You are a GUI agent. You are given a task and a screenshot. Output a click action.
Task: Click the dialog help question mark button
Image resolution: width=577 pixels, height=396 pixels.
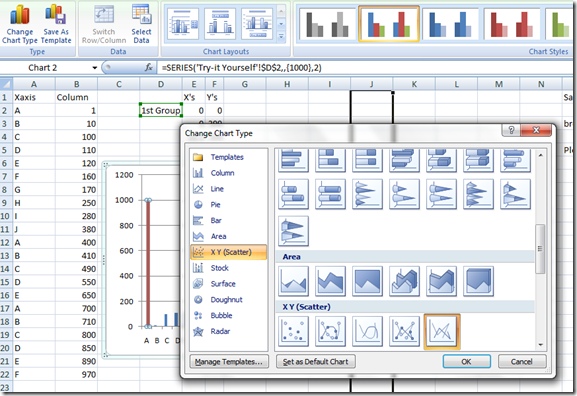pos(511,130)
